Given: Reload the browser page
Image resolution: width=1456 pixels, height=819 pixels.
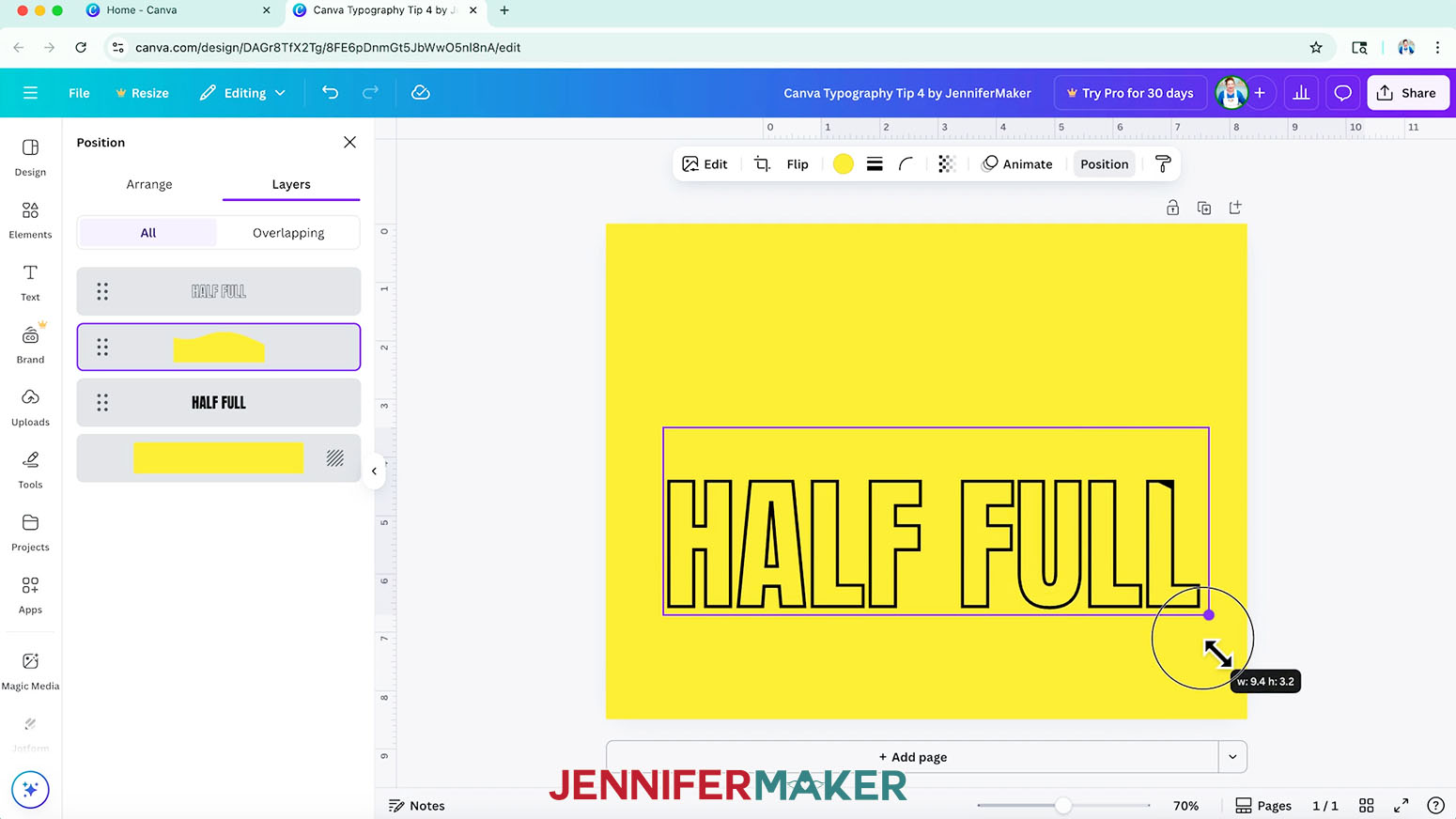Looking at the screenshot, I should pyautogui.click(x=81, y=47).
